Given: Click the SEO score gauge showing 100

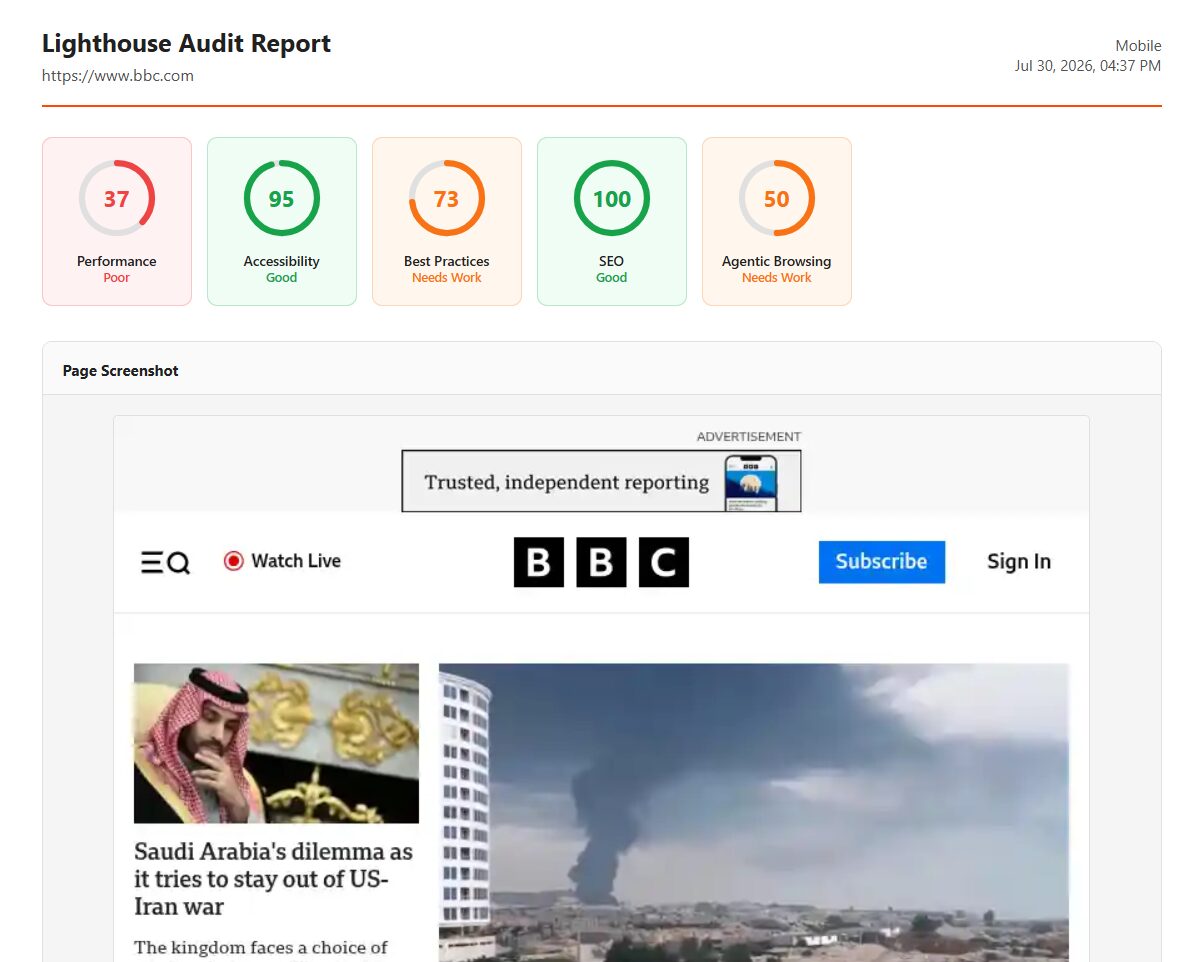Looking at the screenshot, I should tap(611, 198).
